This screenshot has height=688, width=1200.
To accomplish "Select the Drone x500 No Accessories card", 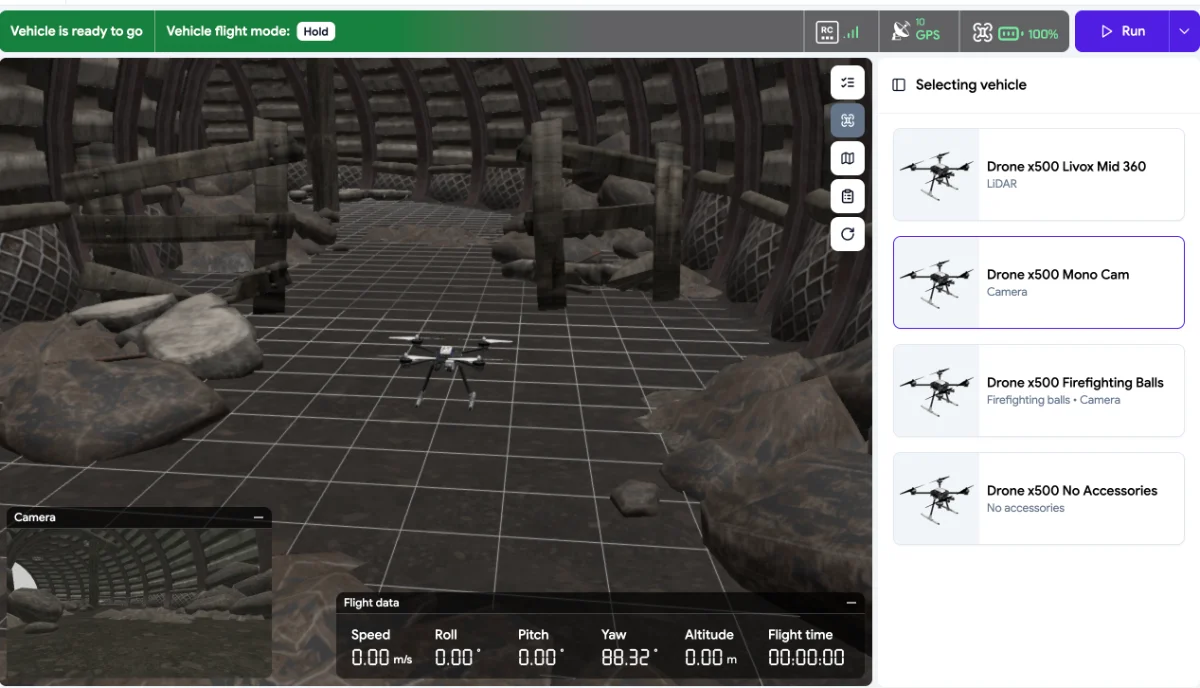I will (x=1039, y=499).
